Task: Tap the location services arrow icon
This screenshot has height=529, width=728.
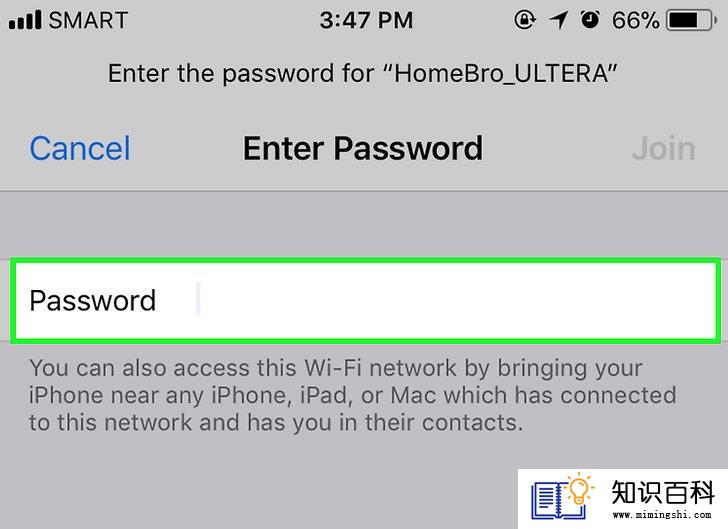Action: [559, 20]
